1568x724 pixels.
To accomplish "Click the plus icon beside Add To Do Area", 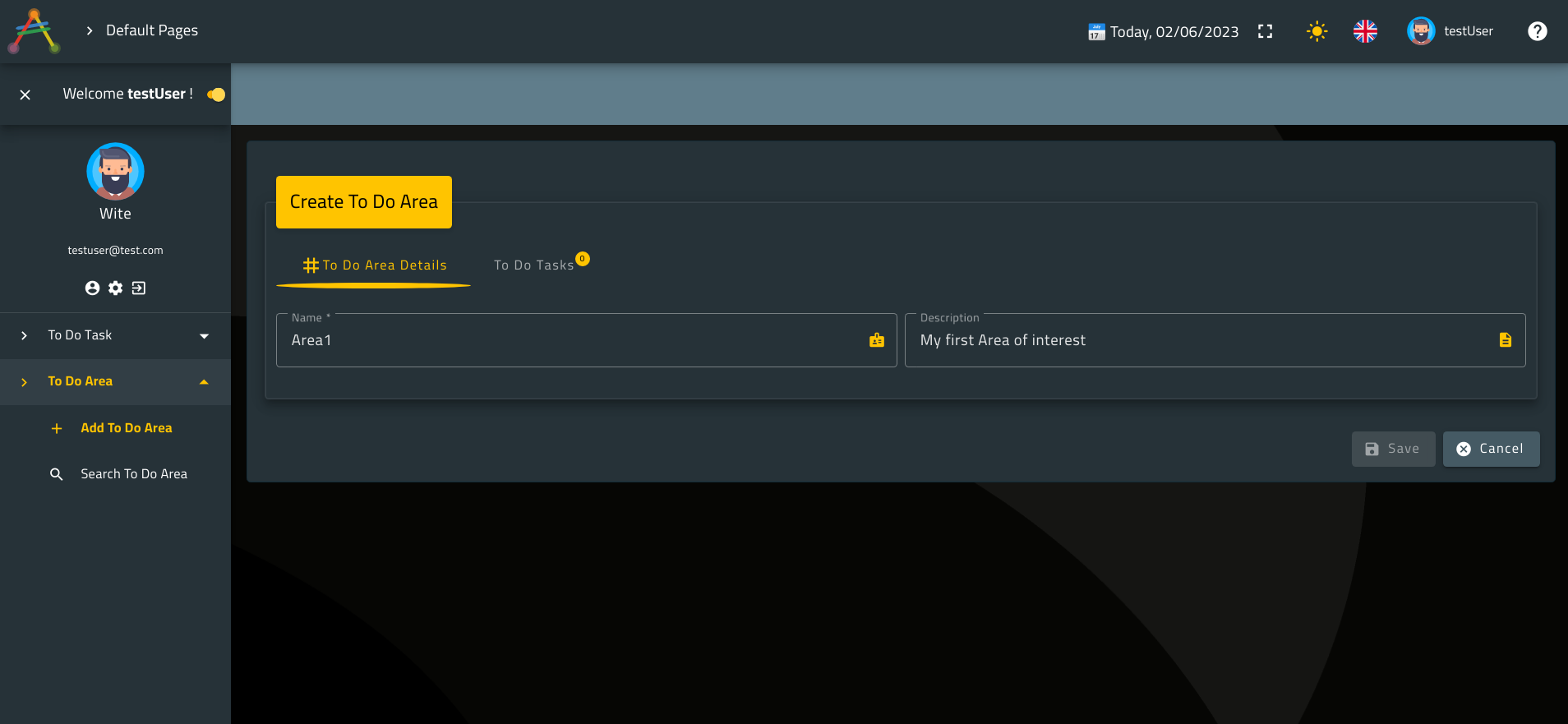I will (57, 428).
